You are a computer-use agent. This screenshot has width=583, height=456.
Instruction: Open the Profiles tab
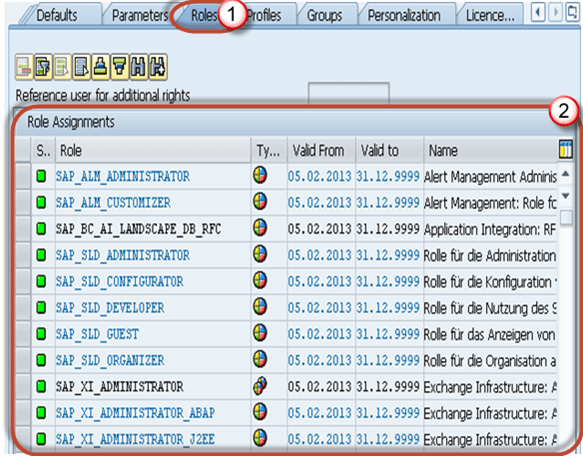tap(265, 15)
